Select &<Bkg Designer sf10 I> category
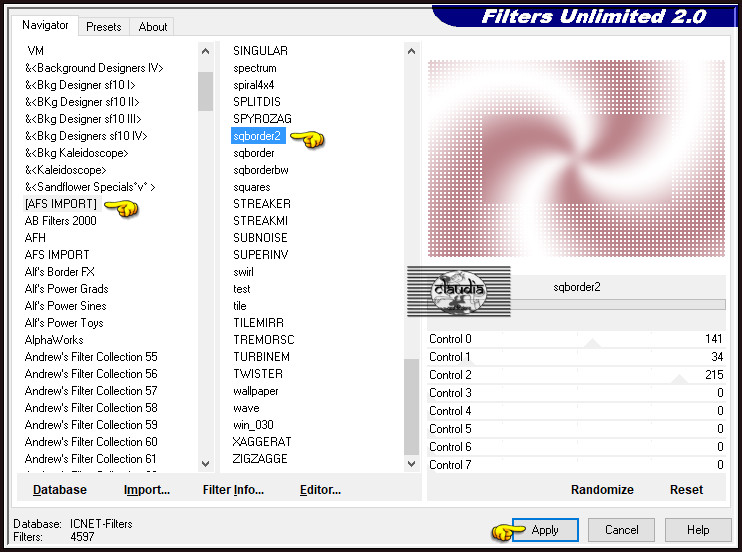This screenshot has width=742, height=552. (80, 85)
